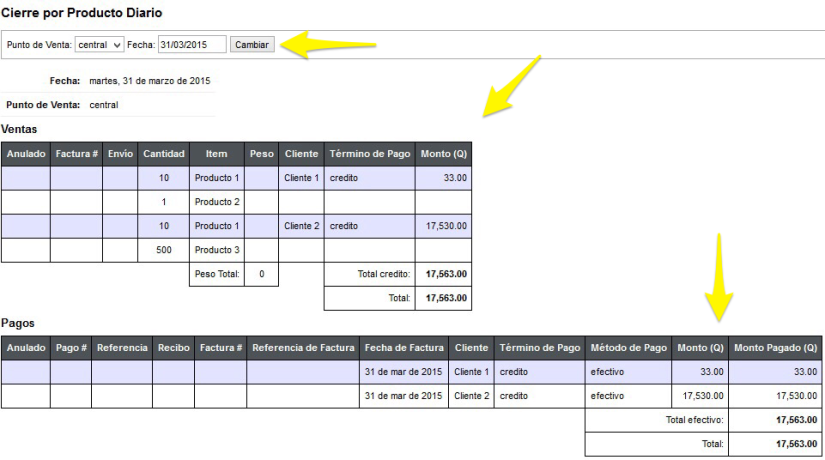Click the Cierre por Producto Diario heading
Image resolution: width=825 pixels, height=460 pixels.
coord(82,13)
